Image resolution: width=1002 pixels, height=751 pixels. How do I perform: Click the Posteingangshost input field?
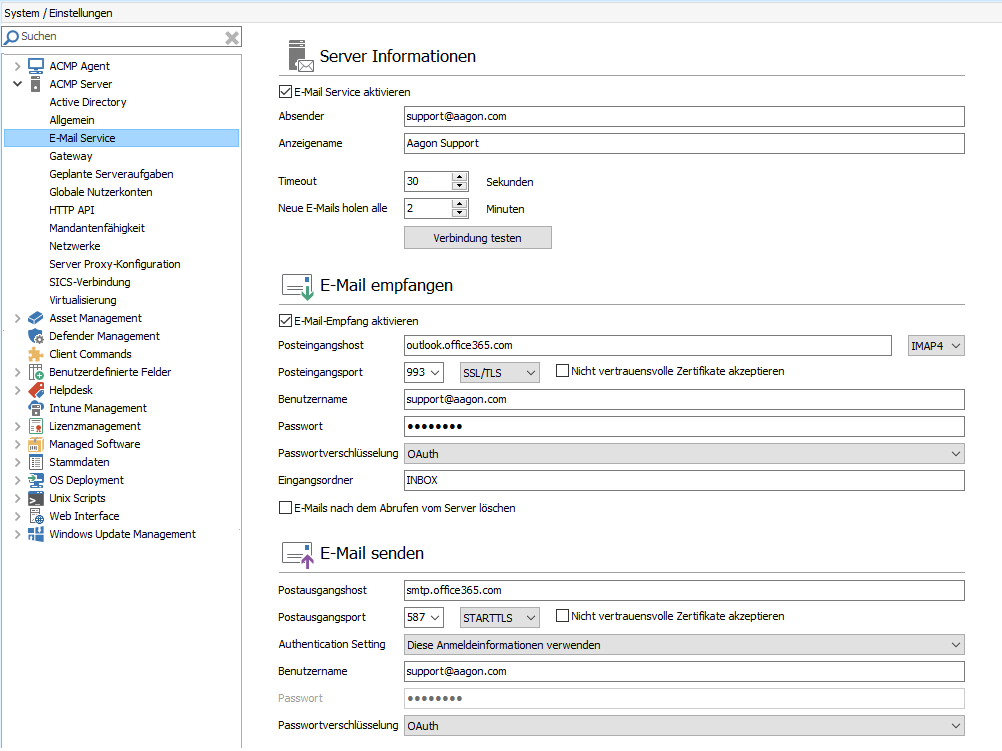tap(646, 345)
